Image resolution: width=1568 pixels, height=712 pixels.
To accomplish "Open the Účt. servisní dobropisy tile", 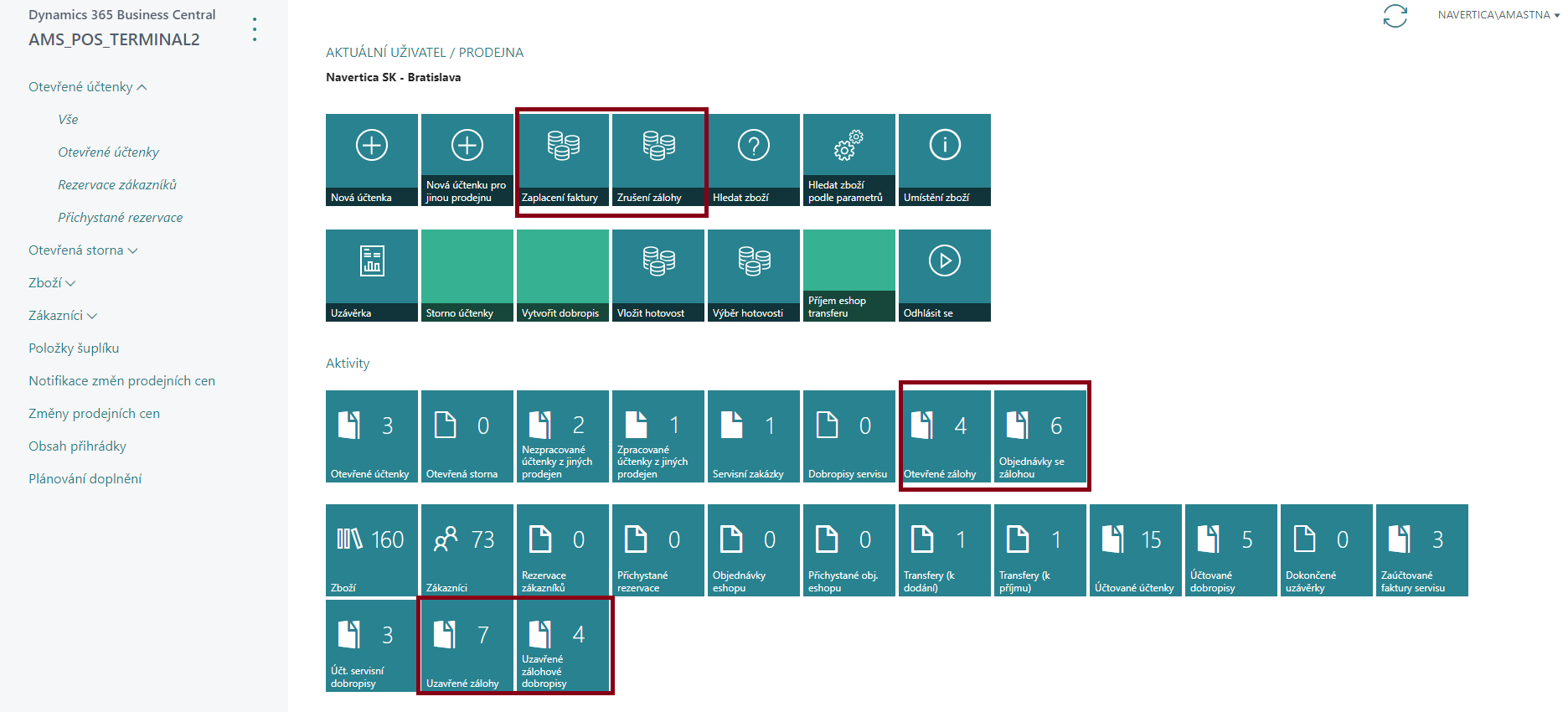I will [372, 646].
